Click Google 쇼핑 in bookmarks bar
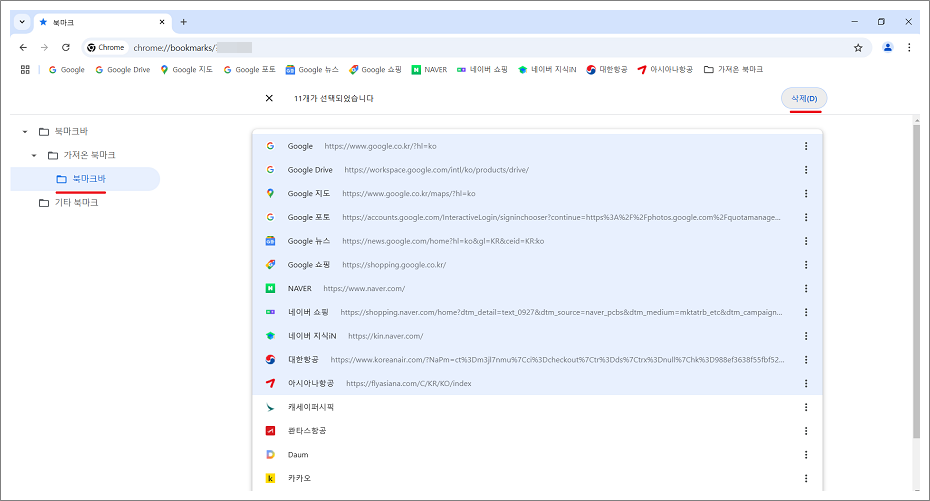Image resolution: width=930 pixels, height=501 pixels. (375, 69)
